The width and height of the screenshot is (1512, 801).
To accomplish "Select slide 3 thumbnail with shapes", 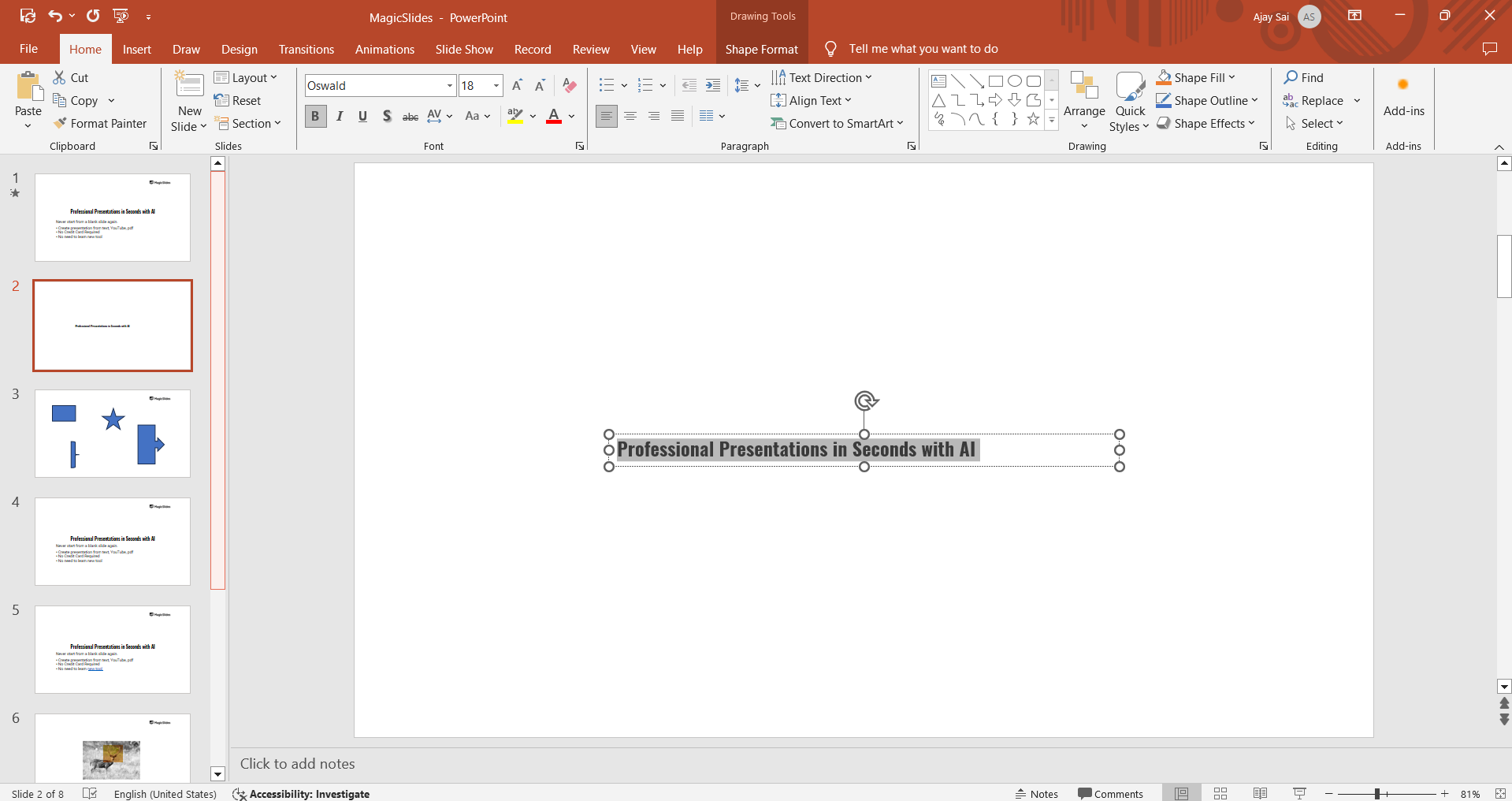I will click(113, 433).
